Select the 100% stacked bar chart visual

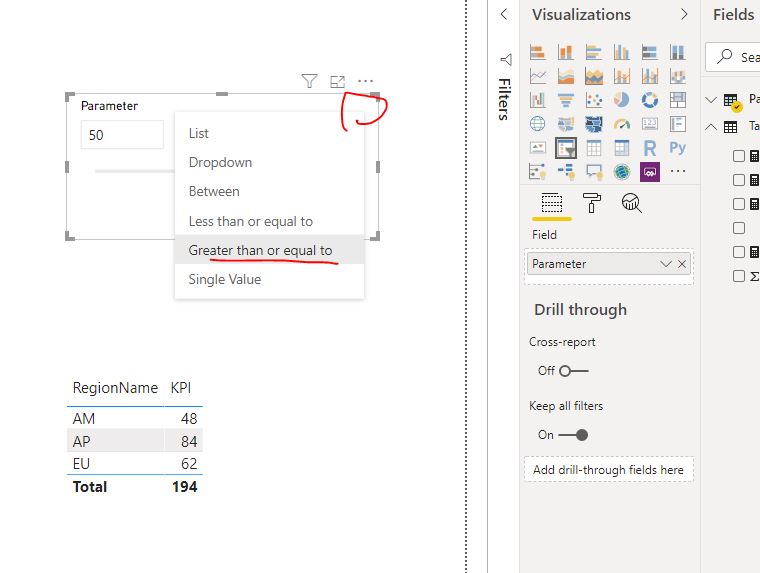pyautogui.click(x=649, y=52)
